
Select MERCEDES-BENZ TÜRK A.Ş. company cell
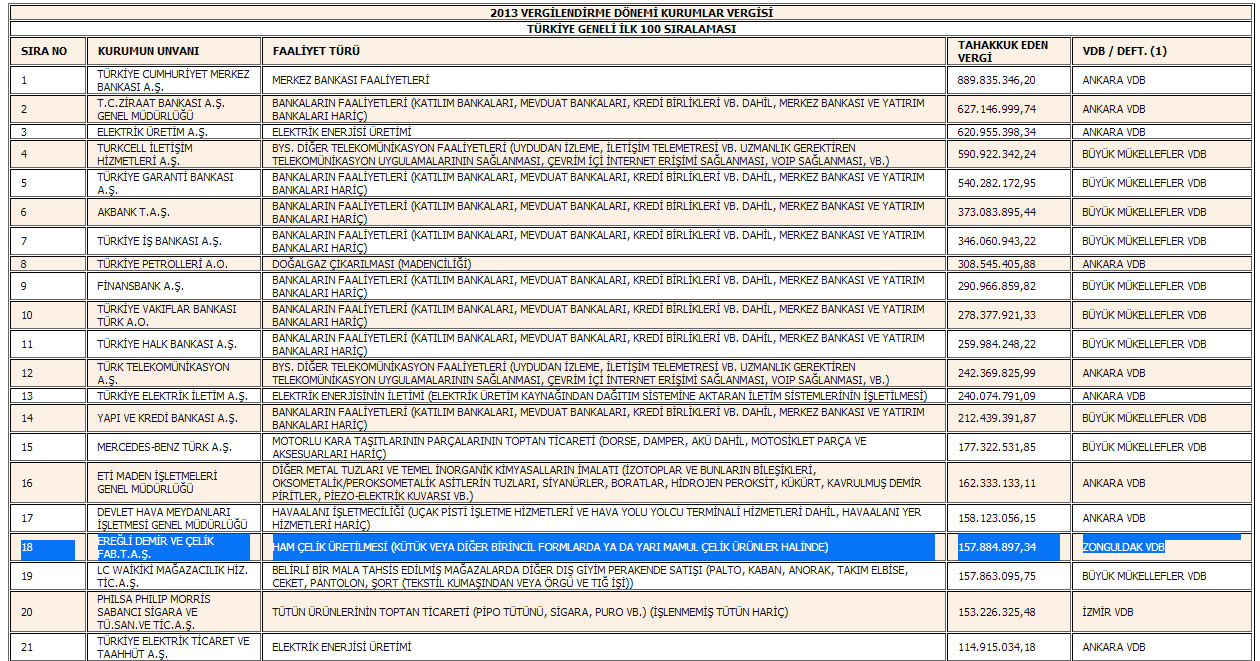[174, 447]
